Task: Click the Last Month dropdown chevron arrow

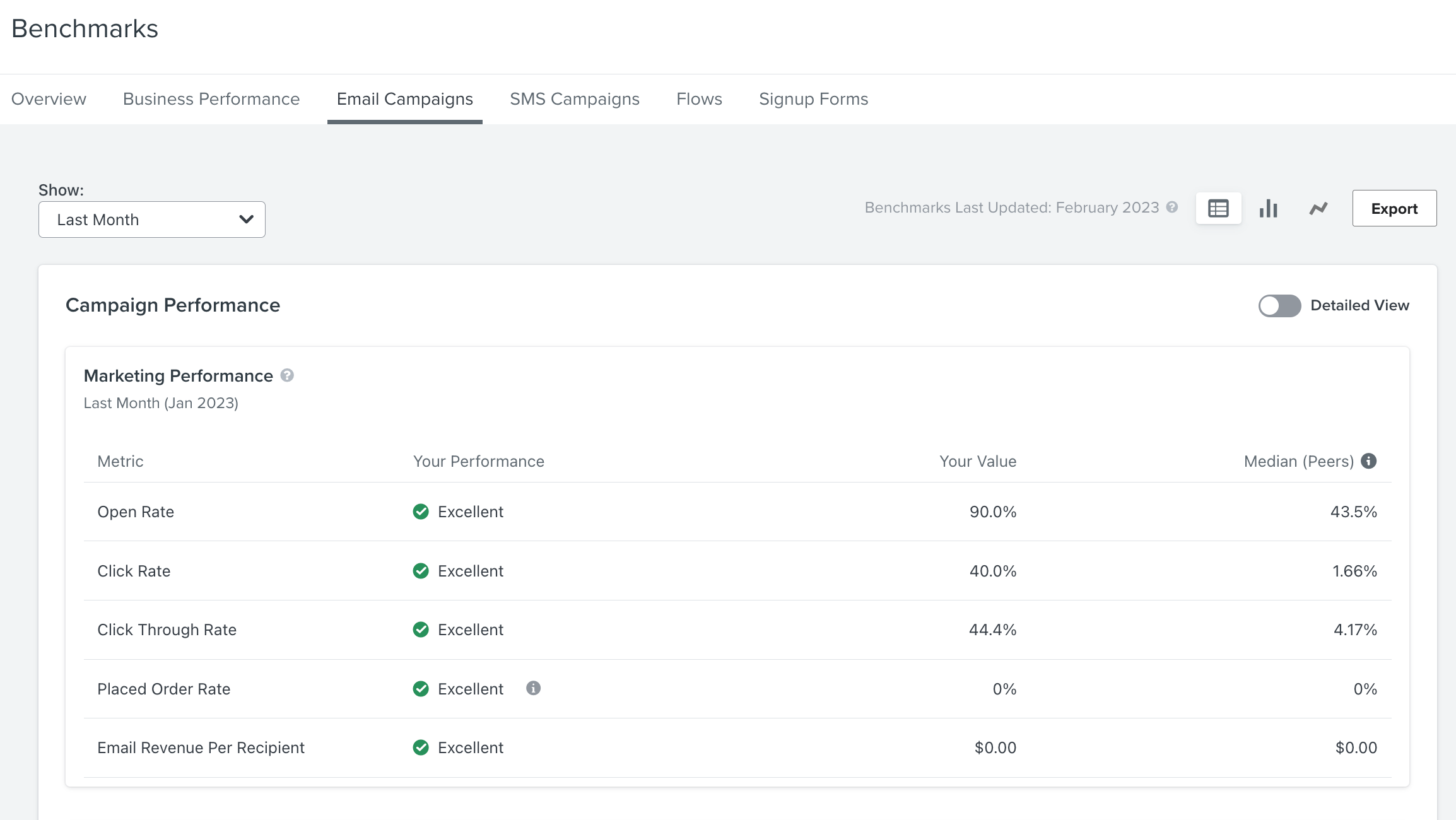Action: pos(246,220)
